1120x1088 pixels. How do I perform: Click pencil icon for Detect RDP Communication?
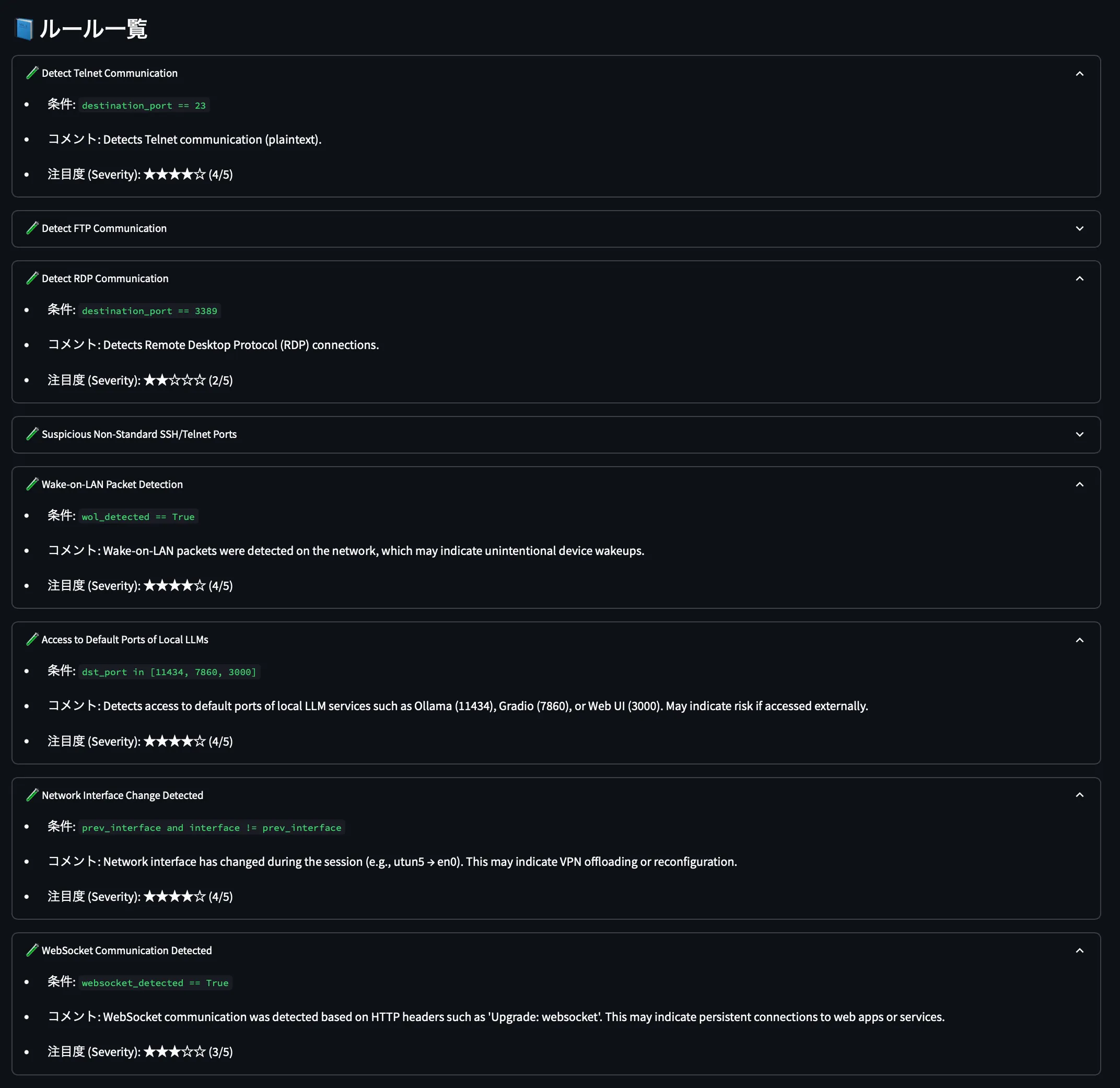(x=32, y=279)
